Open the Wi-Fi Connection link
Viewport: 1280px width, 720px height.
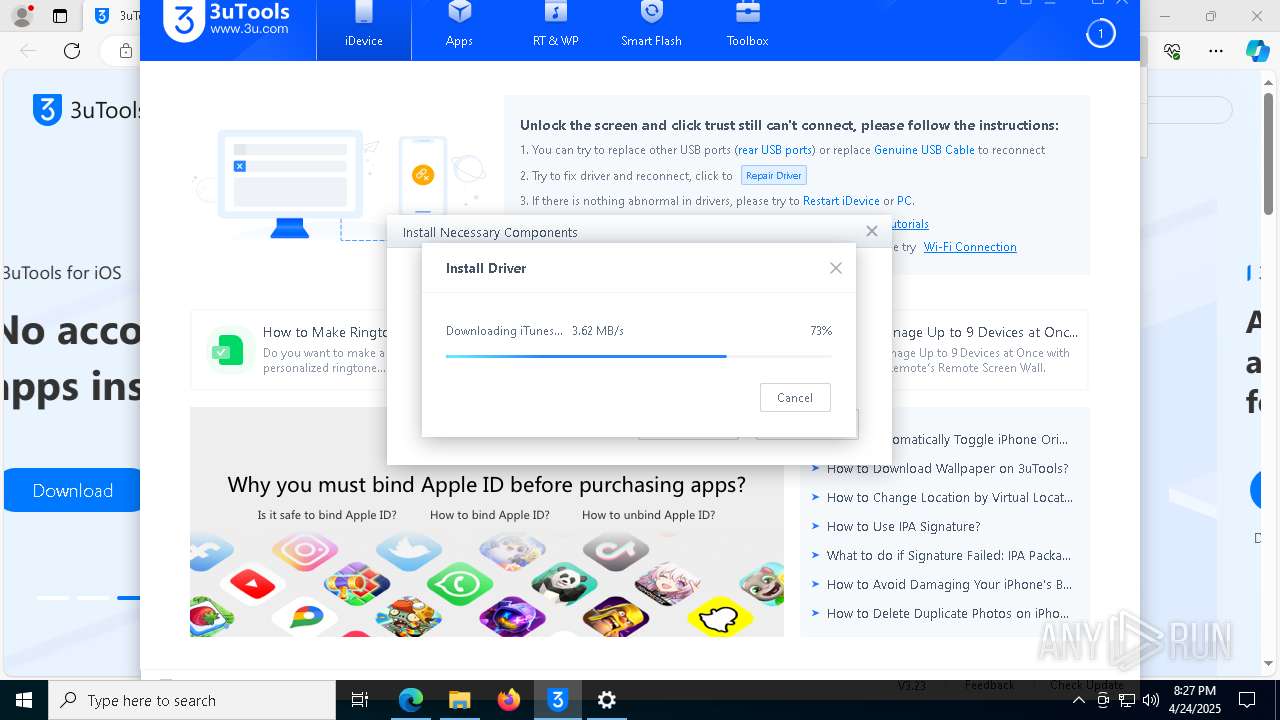point(970,247)
